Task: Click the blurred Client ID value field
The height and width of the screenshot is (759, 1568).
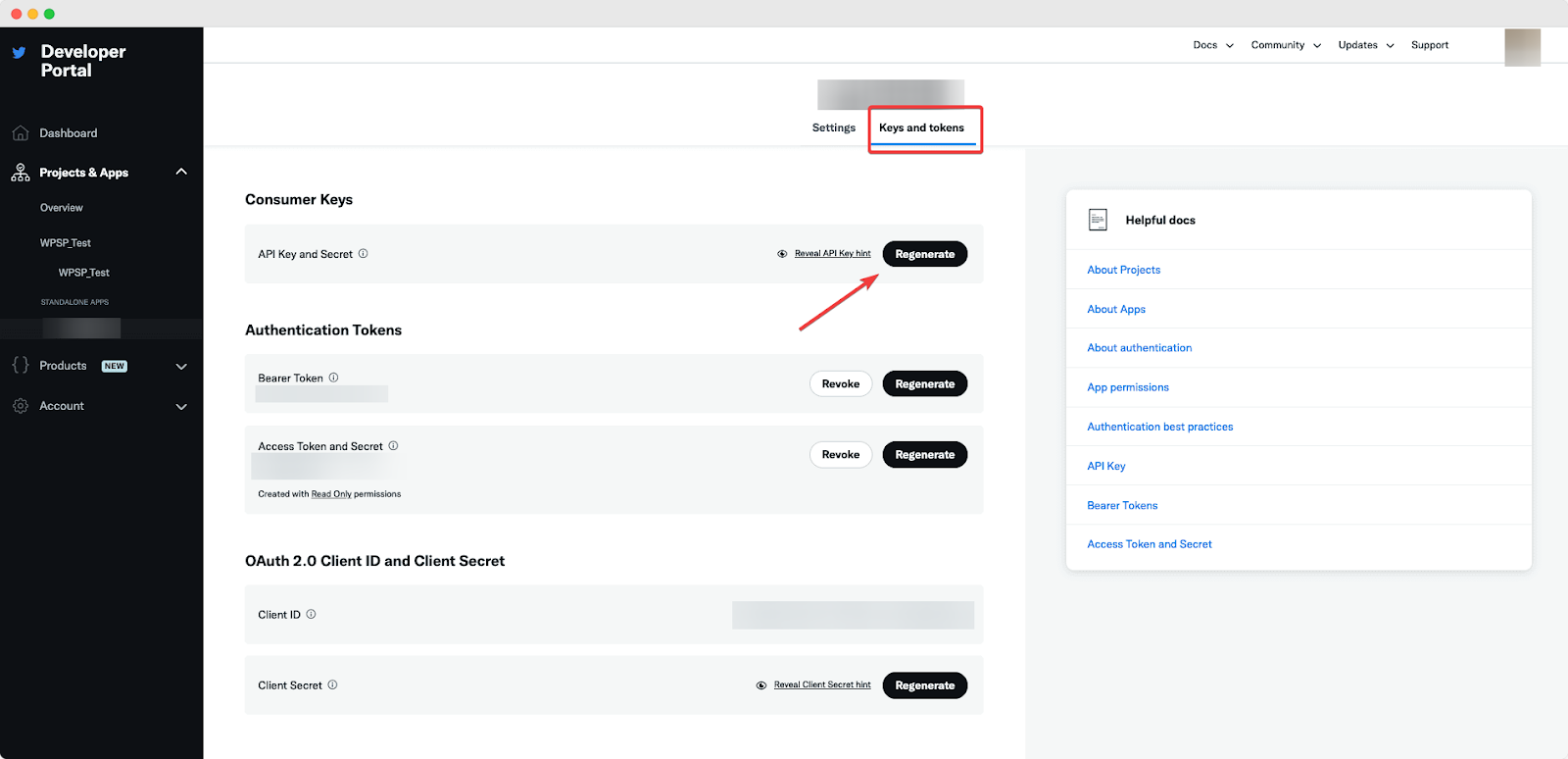Action: tap(854, 615)
